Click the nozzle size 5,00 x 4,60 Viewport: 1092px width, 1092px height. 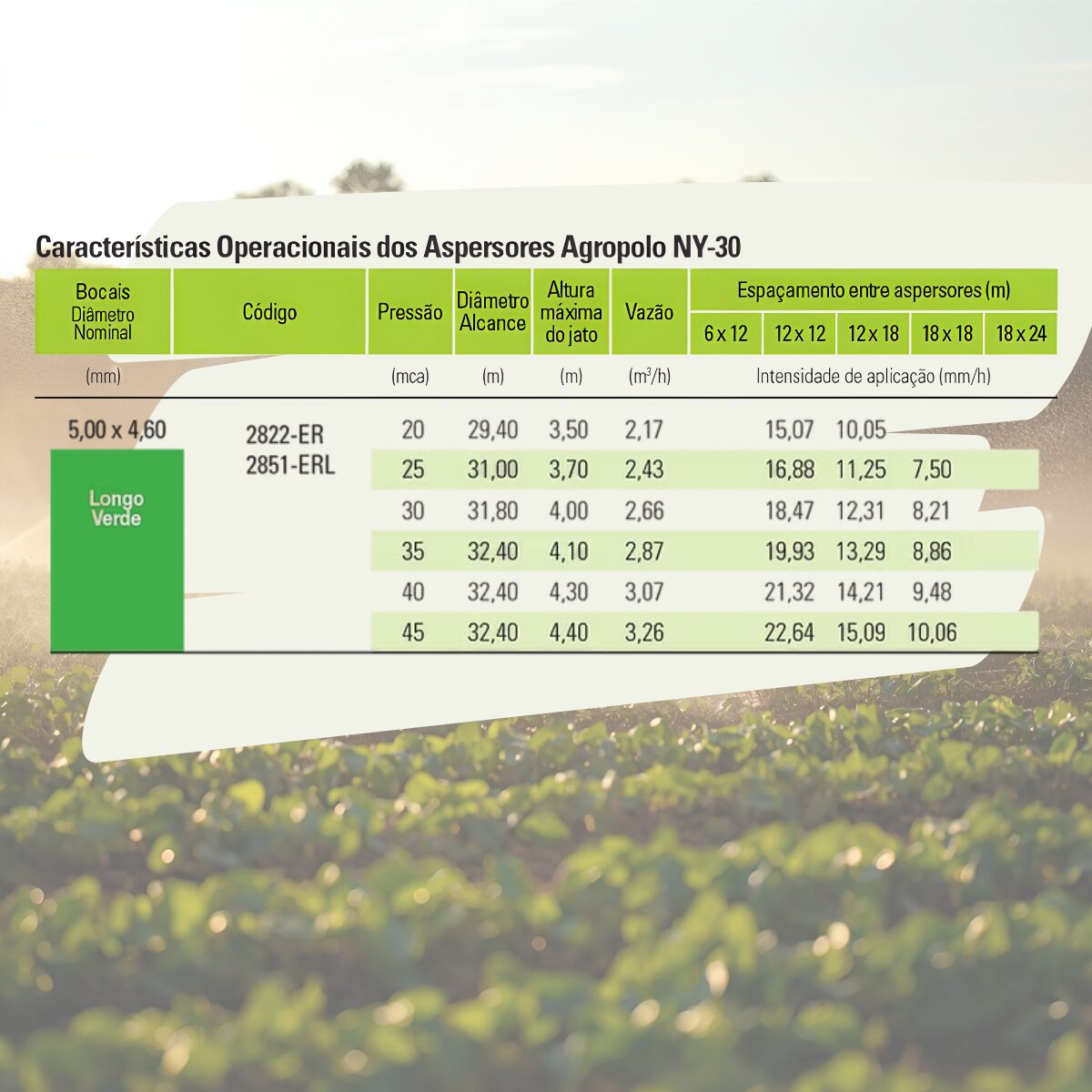tap(116, 430)
